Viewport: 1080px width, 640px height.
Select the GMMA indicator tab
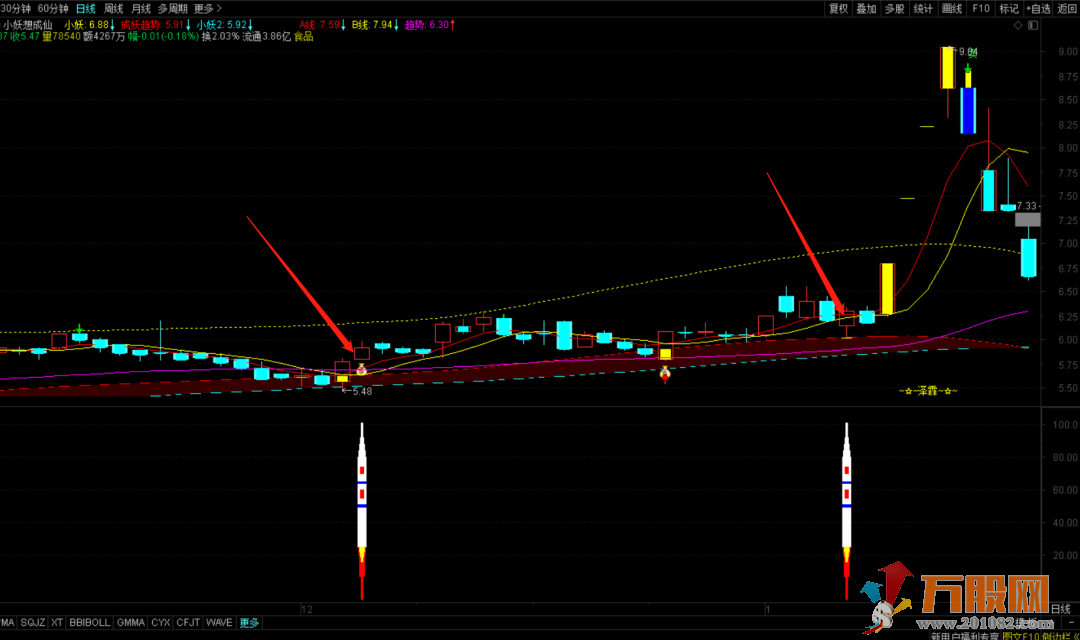click(x=130, y=623)
